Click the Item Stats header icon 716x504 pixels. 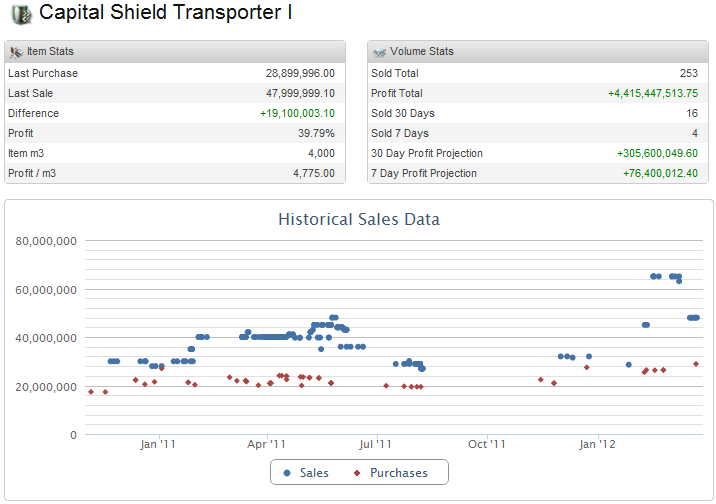(16, 51)
